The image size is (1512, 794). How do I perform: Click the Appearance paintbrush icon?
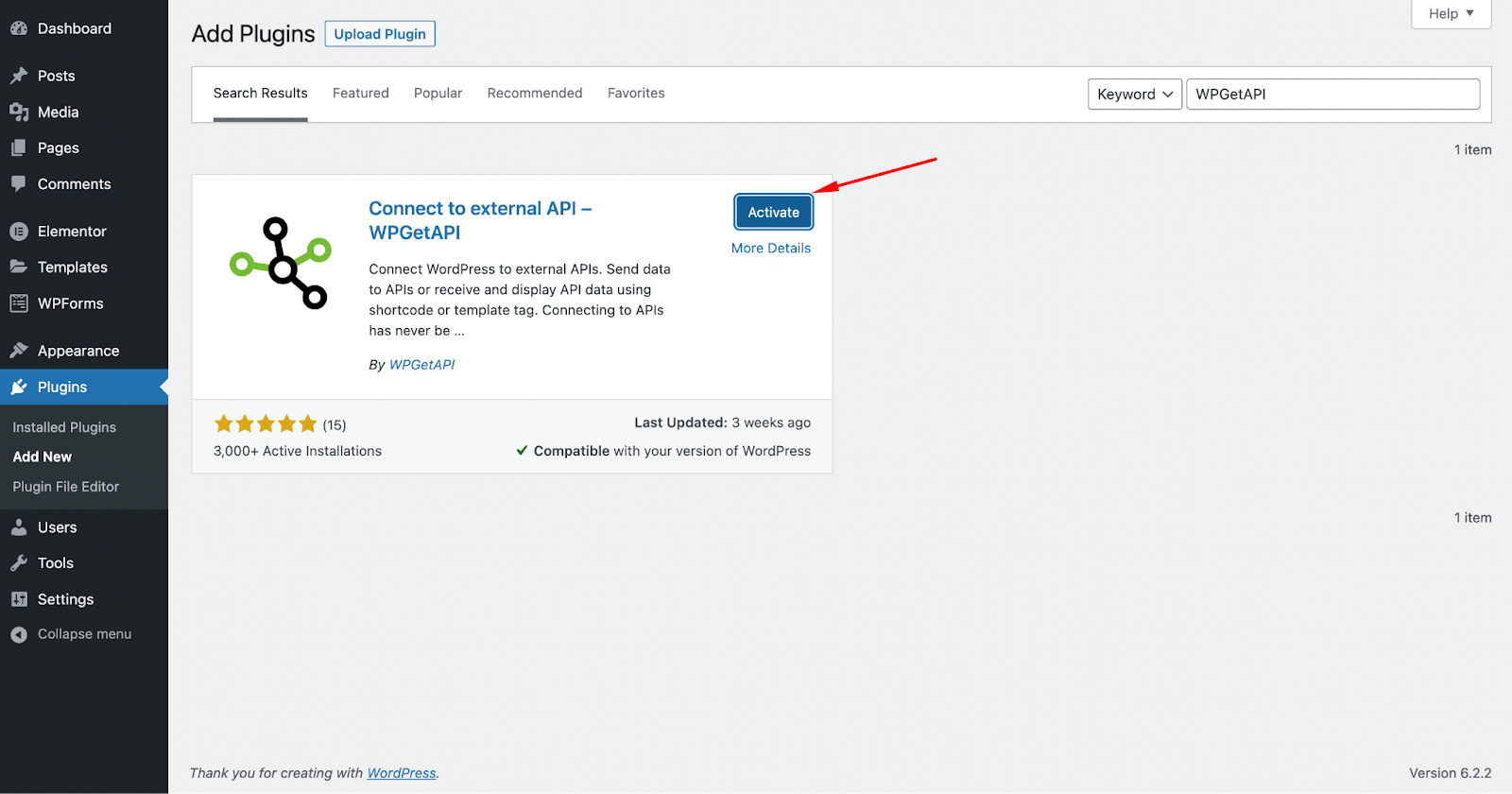(x=19, y=351)
